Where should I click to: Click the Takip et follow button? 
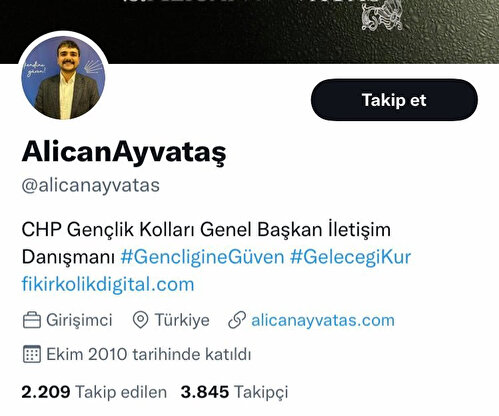tap(394, 100)
